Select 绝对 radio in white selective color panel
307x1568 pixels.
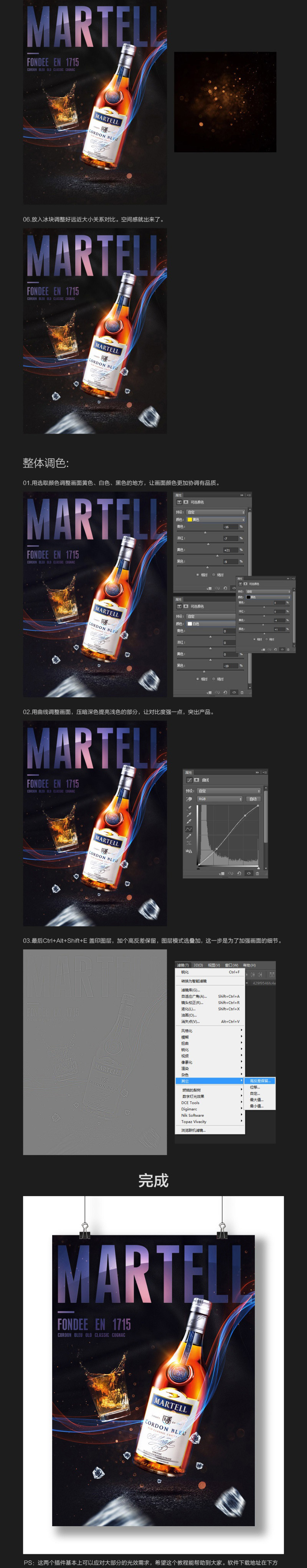pyautogui.click(x=213, y=679)
